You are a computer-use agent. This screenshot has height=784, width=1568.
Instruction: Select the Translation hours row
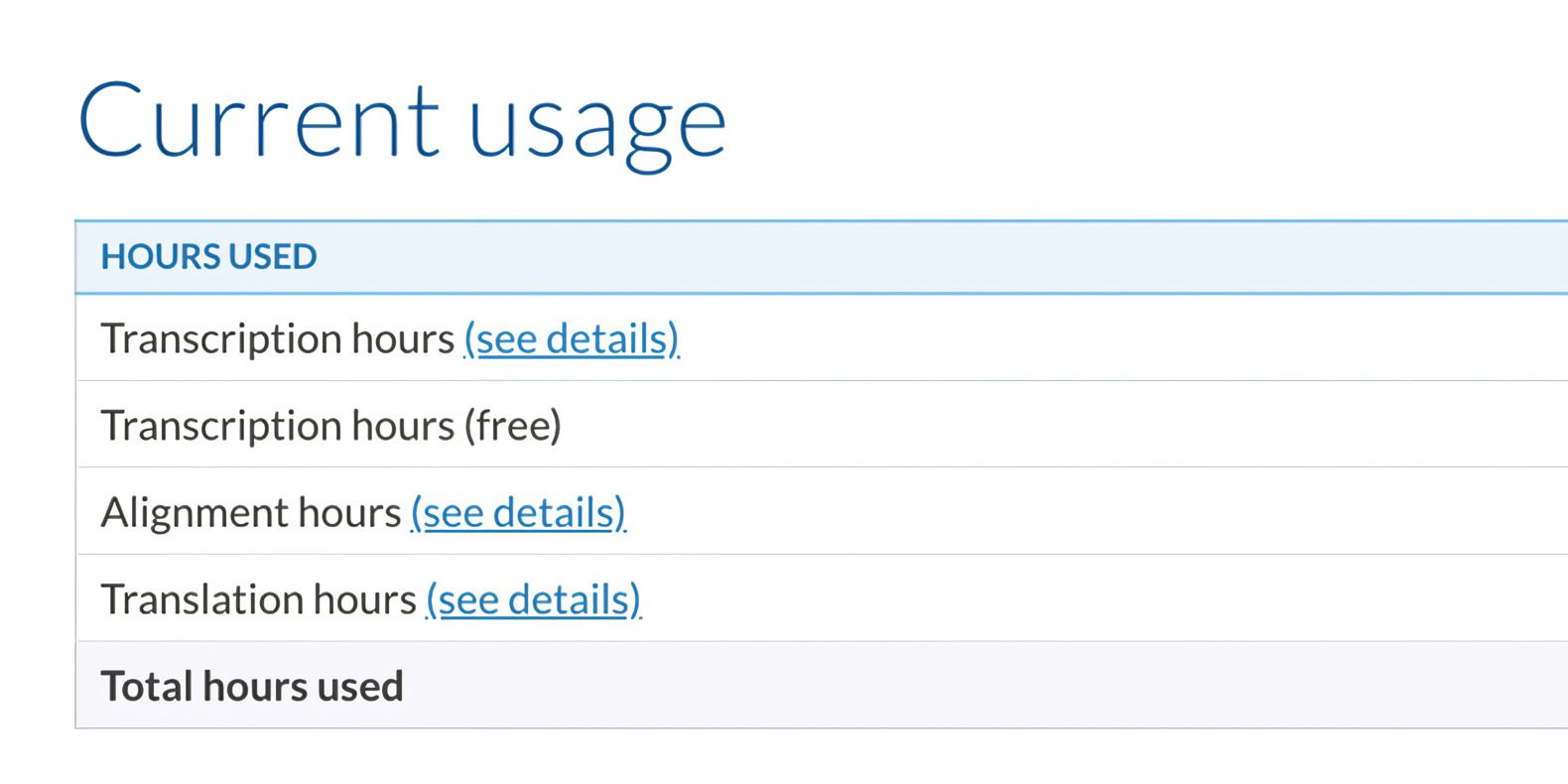794,598
